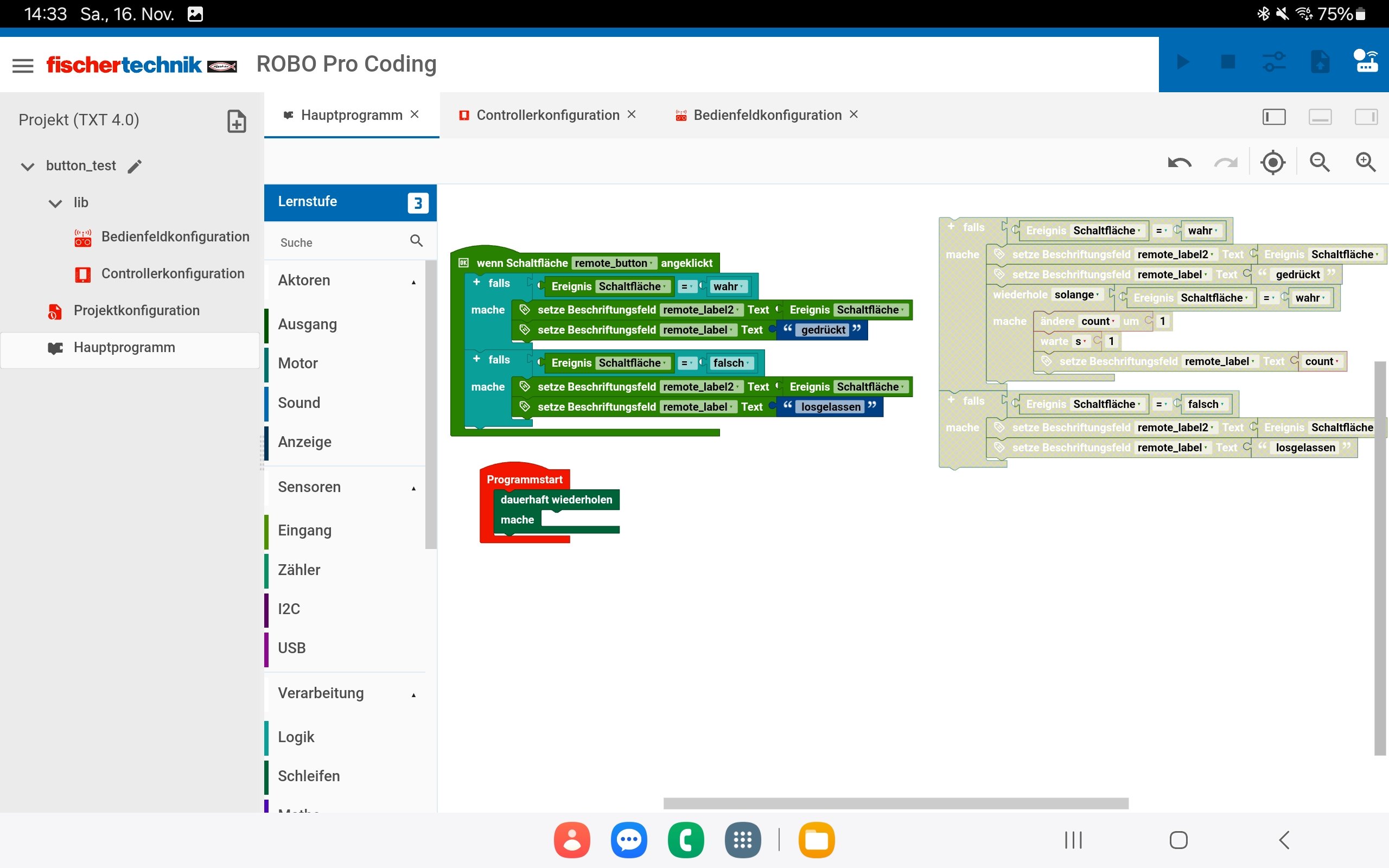This screenshot has height=868, width=1389.
Task: Collapse the Sensoren category
Action: click(413, 488)
